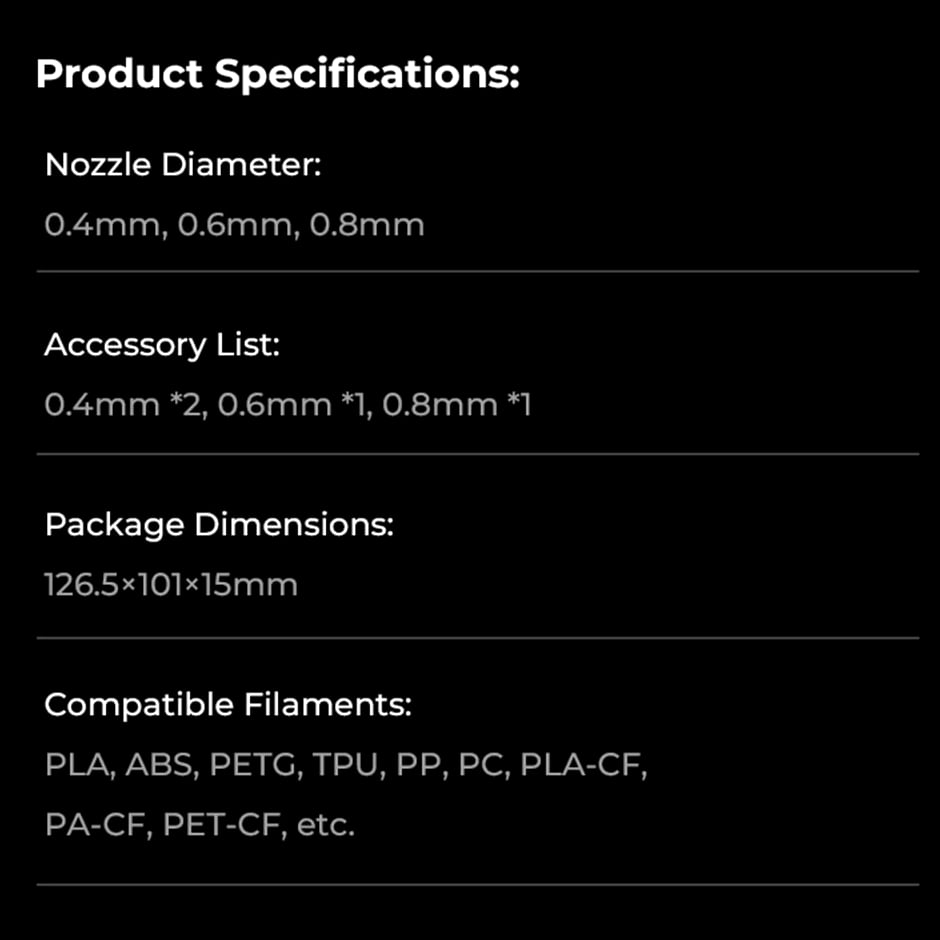940x940 pixels.
Task: Click the 0.6mm value under Nozzle Diameter
Action: click(235, 225)
